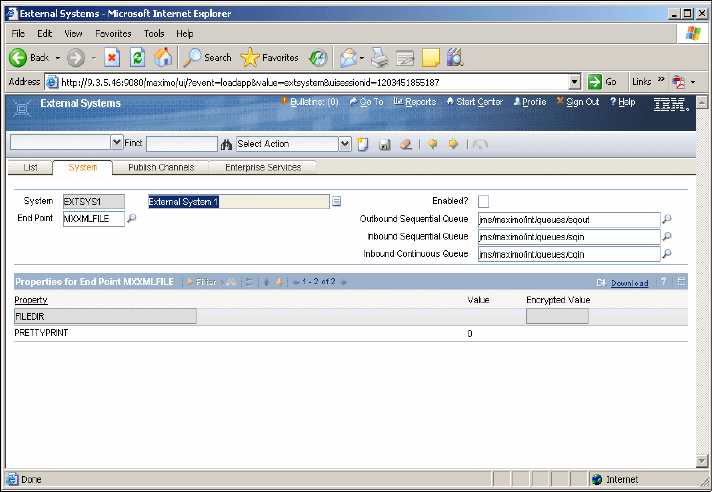
Task: Click the Research toolbar icon
Action: 455,58
